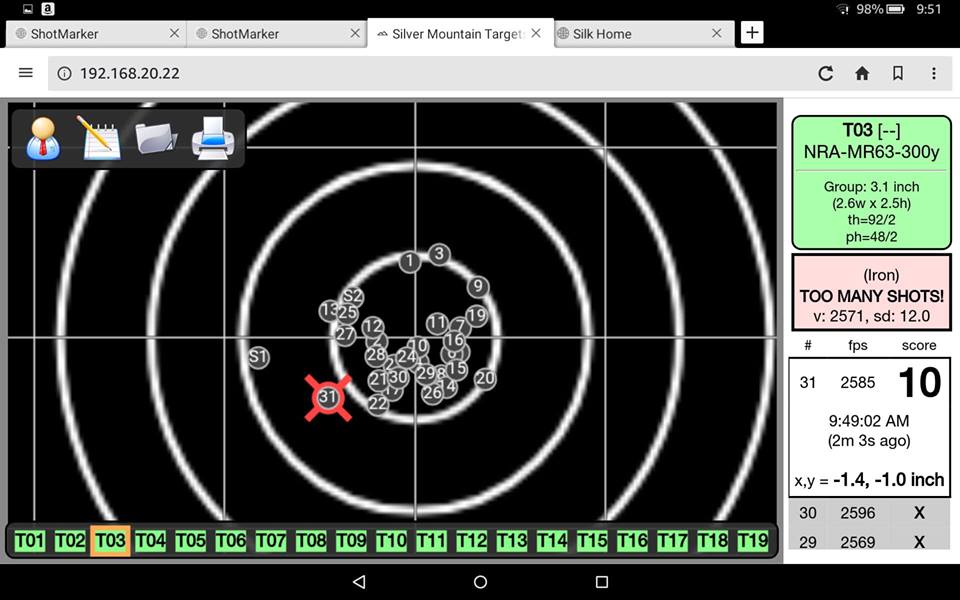The image size is (960, 600).
Task: Select target T18
Action: pyautogui.click(x=713, y=541)
